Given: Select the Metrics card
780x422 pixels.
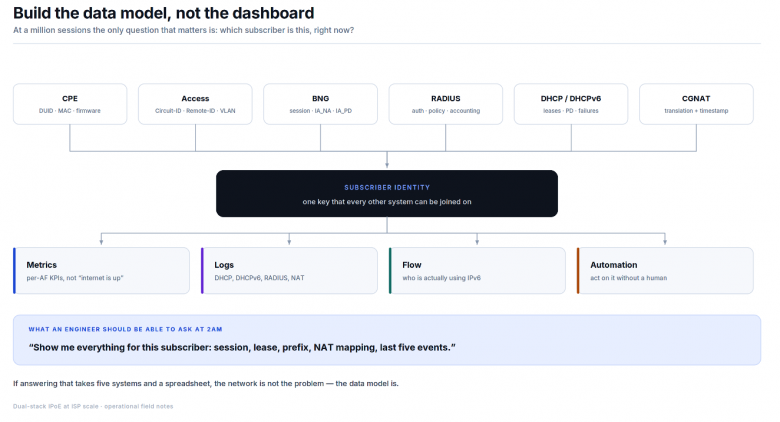Looking at the screenshot, I should click(x=101, y=271).
